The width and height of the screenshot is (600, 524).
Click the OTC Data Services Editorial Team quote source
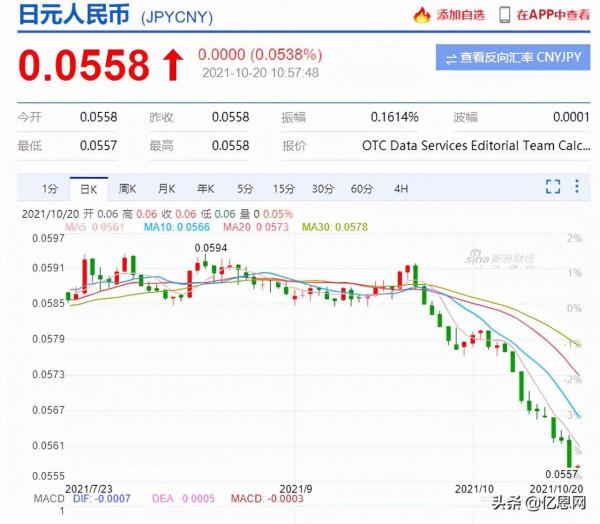click(476, 145)
